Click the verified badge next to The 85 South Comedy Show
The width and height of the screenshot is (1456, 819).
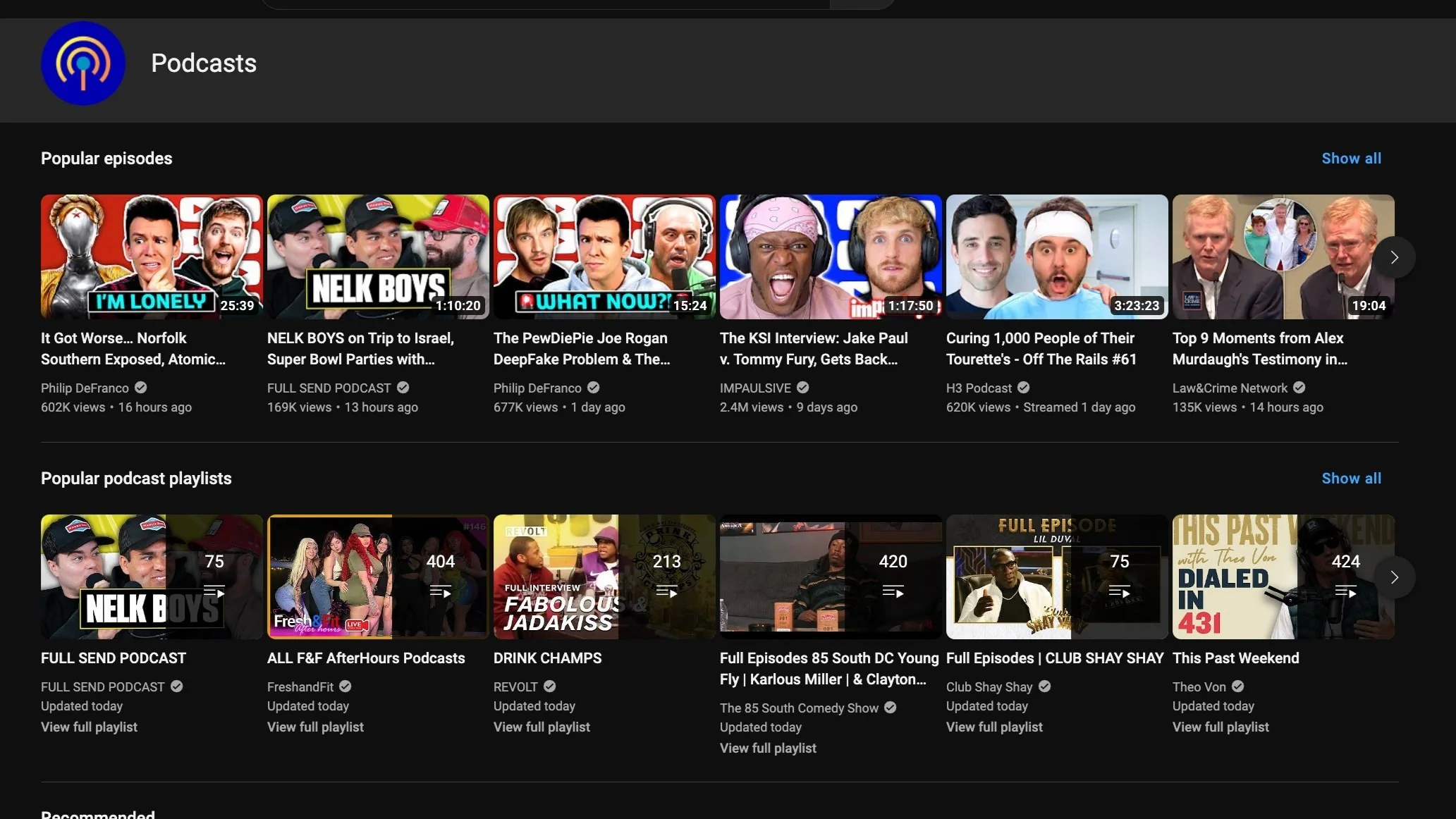click(x=891, y=708)
